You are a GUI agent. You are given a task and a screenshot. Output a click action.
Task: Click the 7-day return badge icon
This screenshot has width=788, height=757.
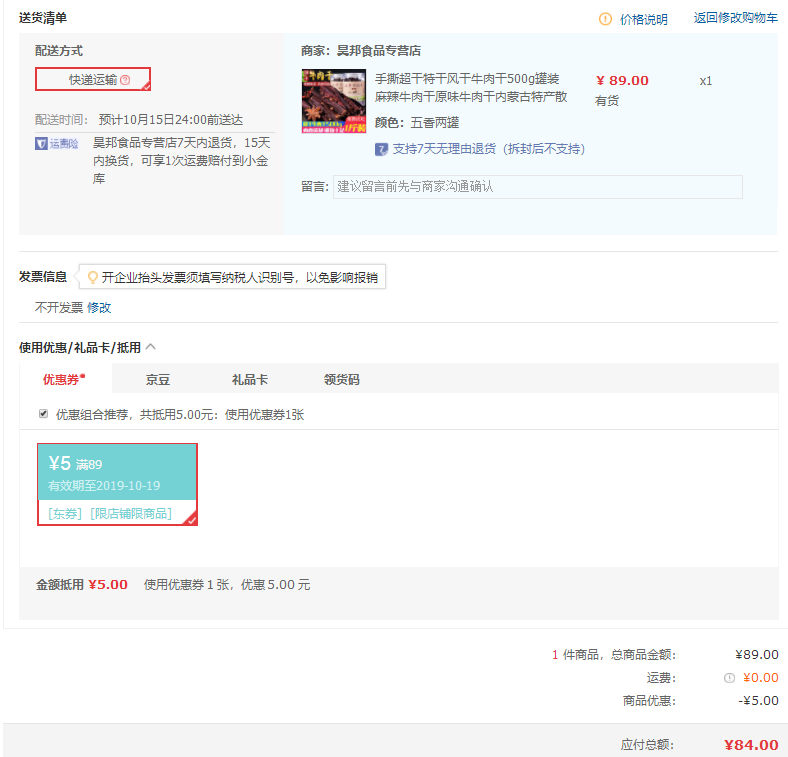(x=381, y=149)
